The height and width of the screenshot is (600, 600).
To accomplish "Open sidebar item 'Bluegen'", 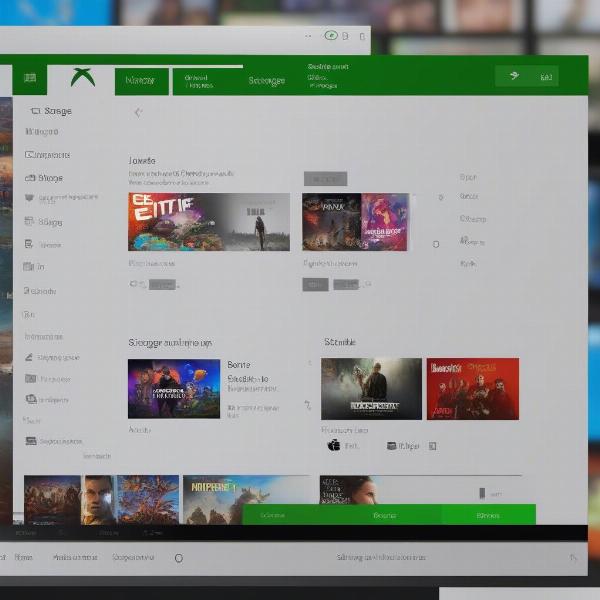I will (42, 132).
